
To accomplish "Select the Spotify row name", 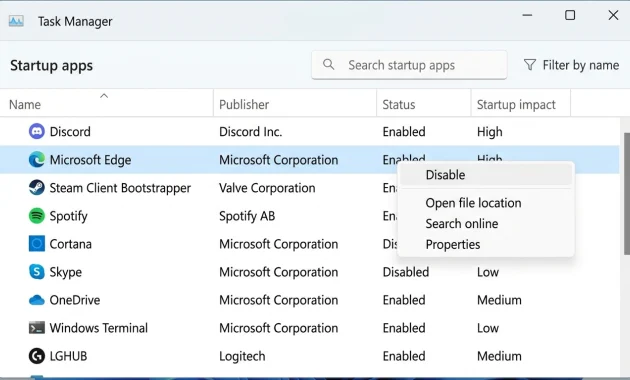I will pos(68,216).
